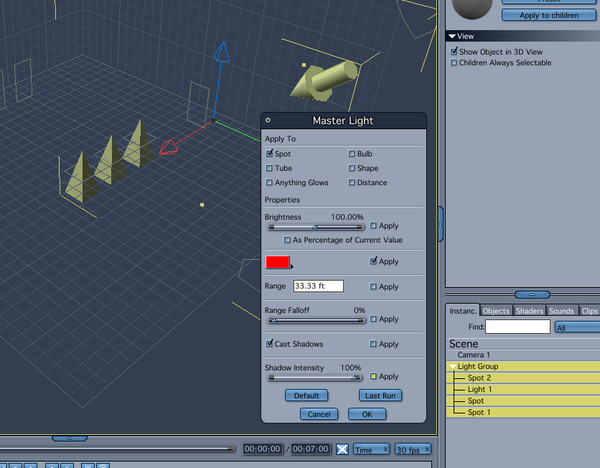
Task: Select the middle cone in the viewport
Action: click(111, 159)
